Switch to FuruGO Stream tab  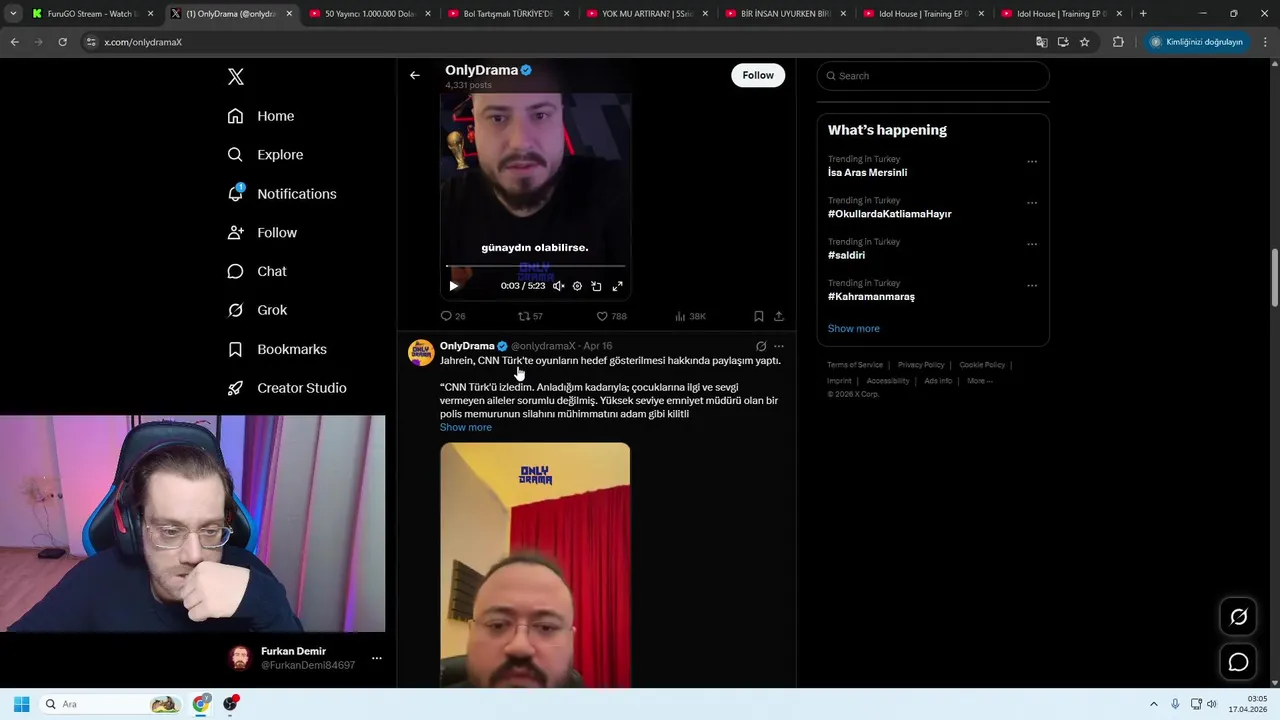point(92,14)
